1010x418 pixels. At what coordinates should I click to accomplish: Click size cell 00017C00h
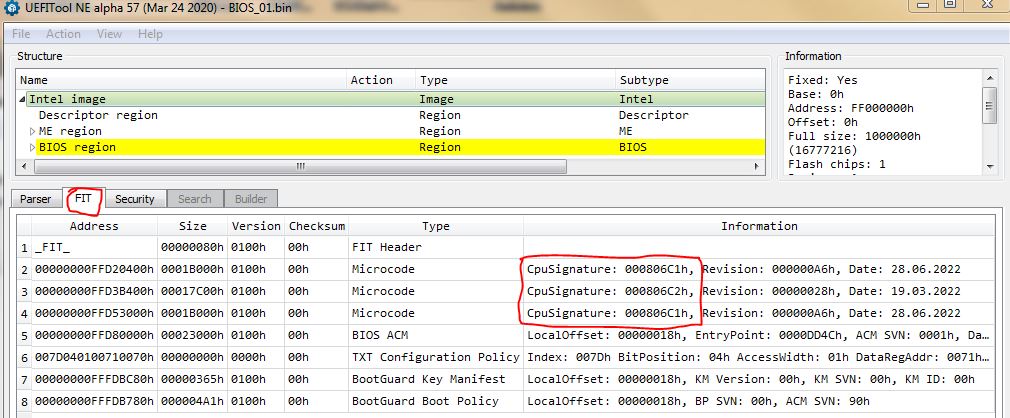pos(193,291)
